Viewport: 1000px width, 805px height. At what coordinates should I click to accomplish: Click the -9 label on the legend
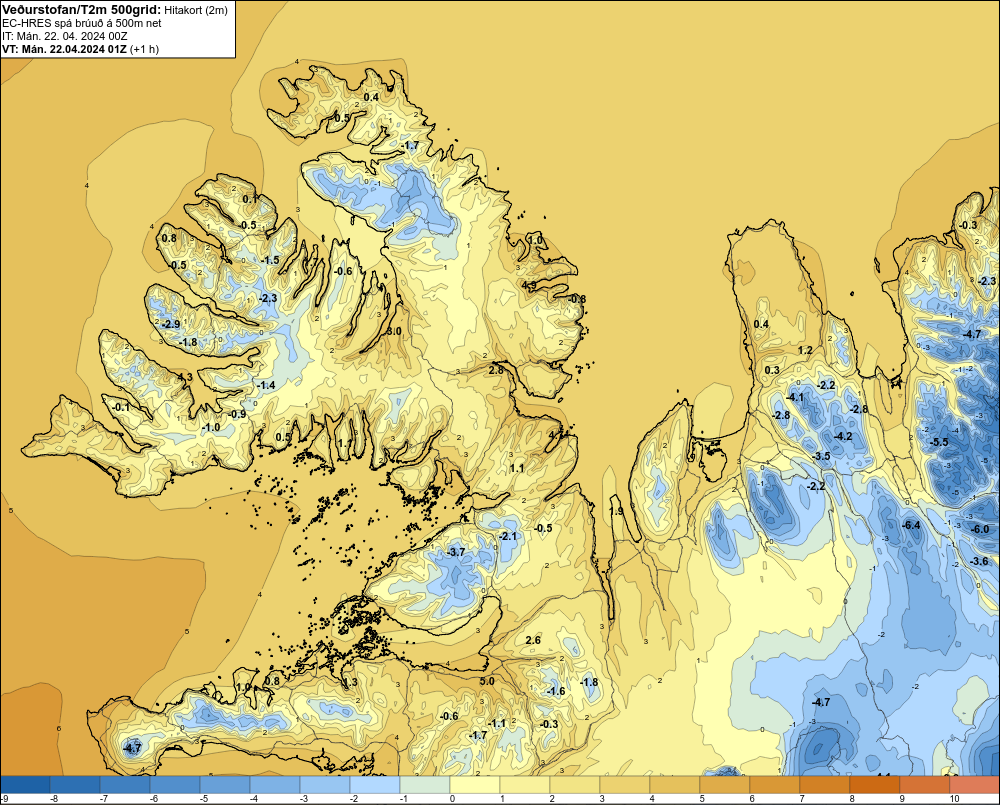tap(4, 799)
